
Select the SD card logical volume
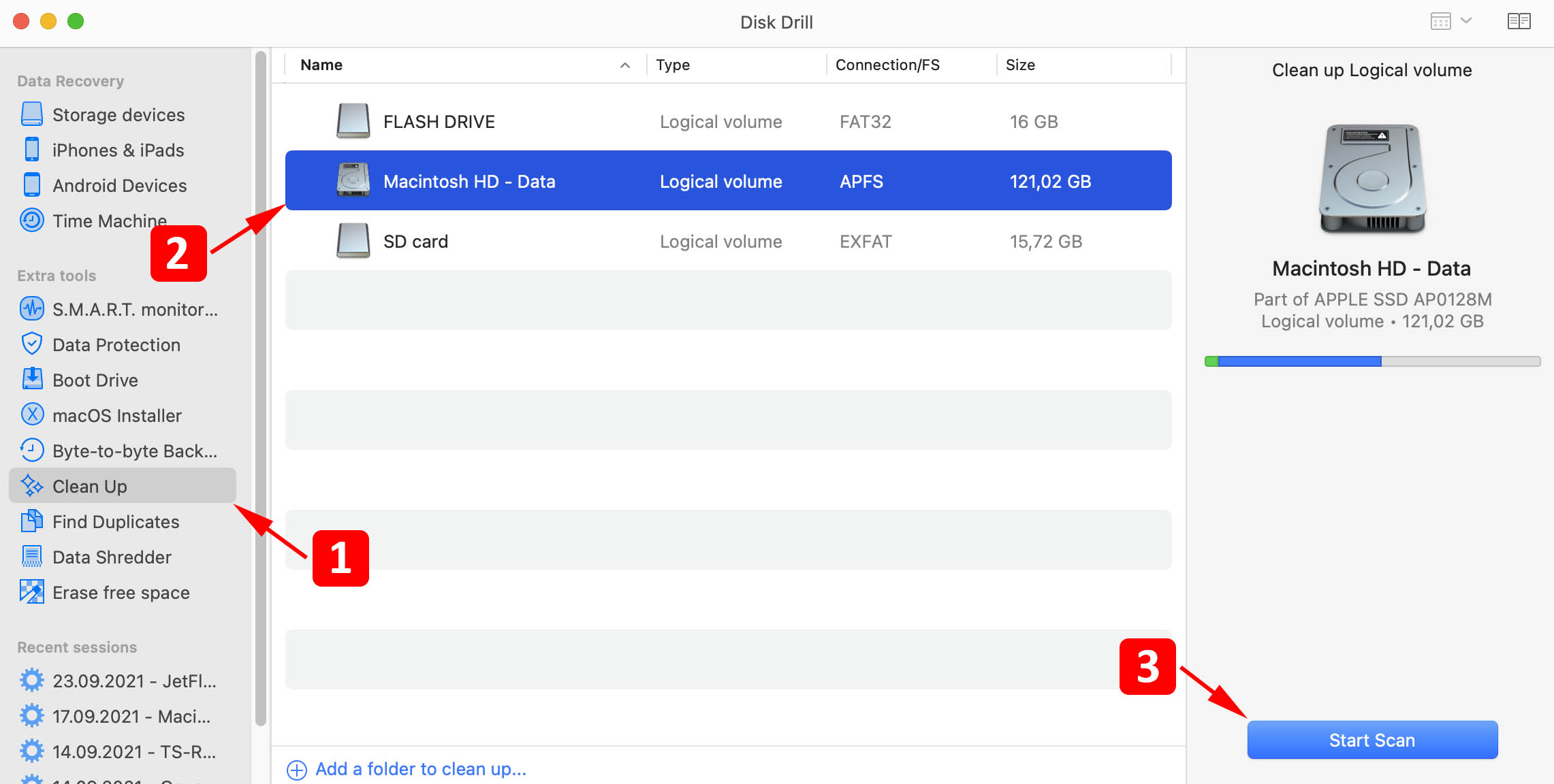(x=728, y=241)
